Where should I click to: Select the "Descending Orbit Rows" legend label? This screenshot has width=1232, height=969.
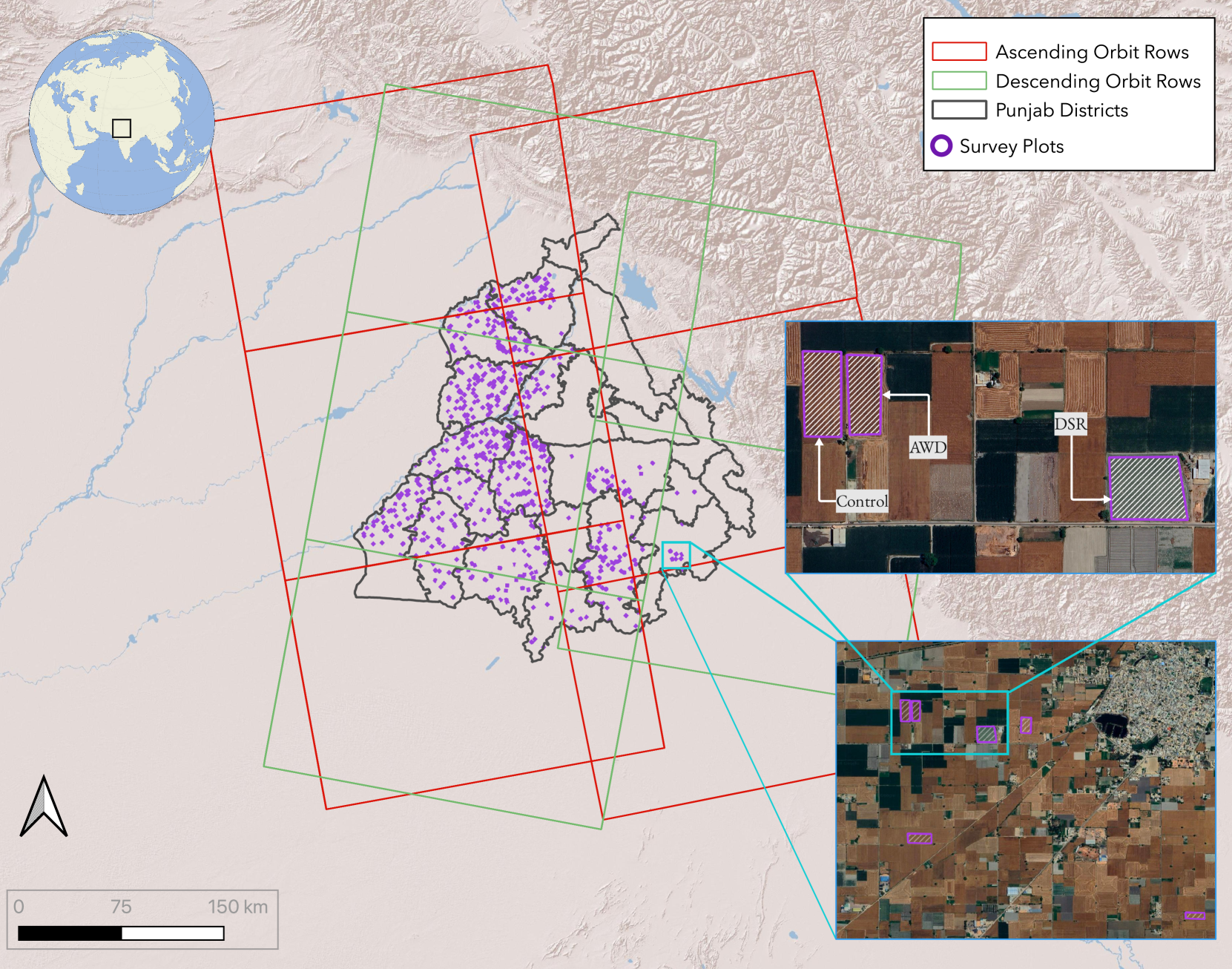pos(1098,81)
